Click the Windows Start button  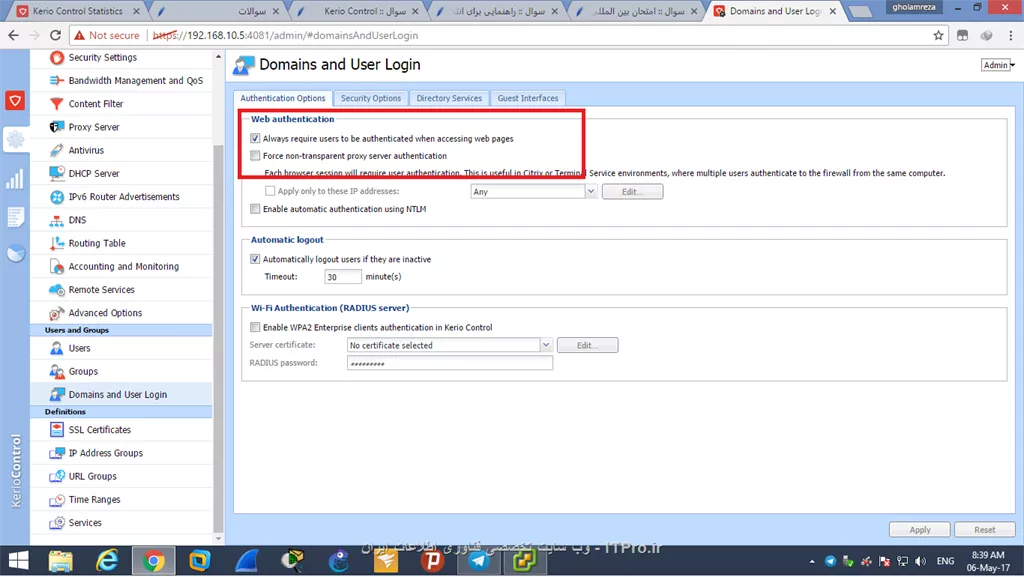point(18,561)
